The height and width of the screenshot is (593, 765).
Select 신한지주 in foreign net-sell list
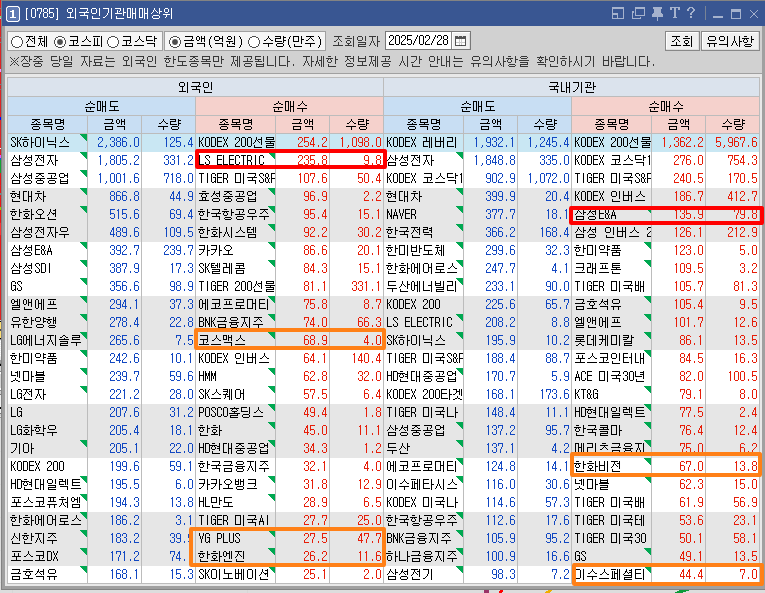[33, 538]
